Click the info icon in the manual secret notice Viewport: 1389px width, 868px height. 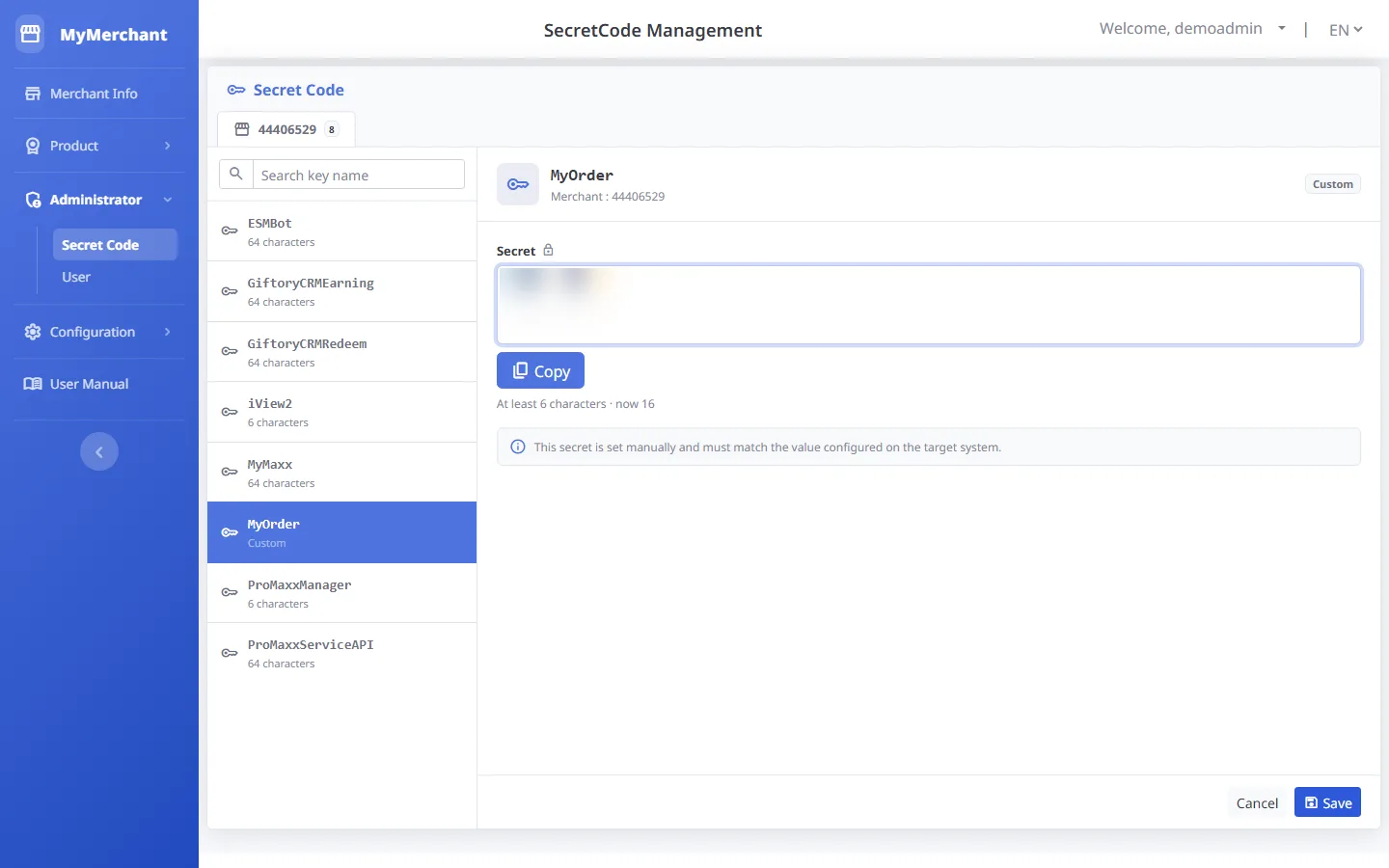[x=518, y=447]
